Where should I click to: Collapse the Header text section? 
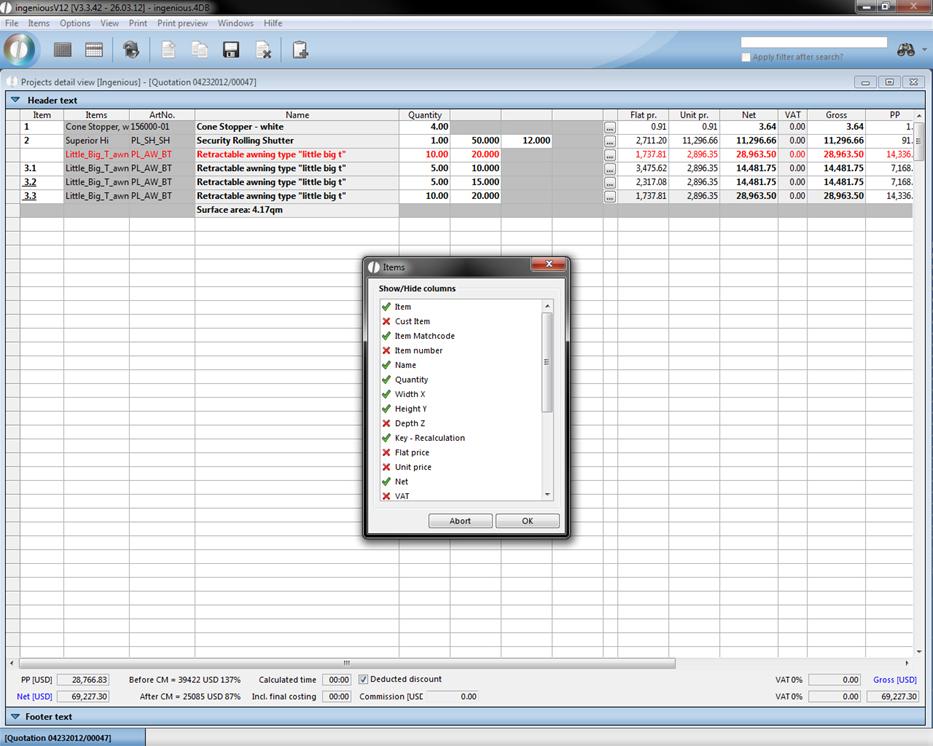pyautogui.click(x=15, y=100)
